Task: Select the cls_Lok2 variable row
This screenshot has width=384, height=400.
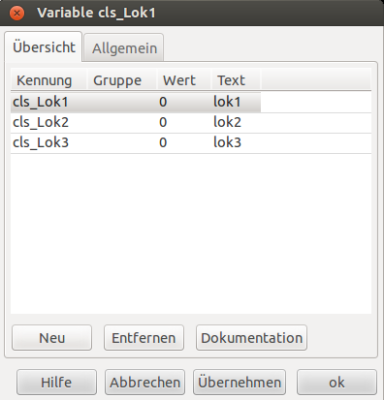Action: pyautogui.click(x=191, y=123)
